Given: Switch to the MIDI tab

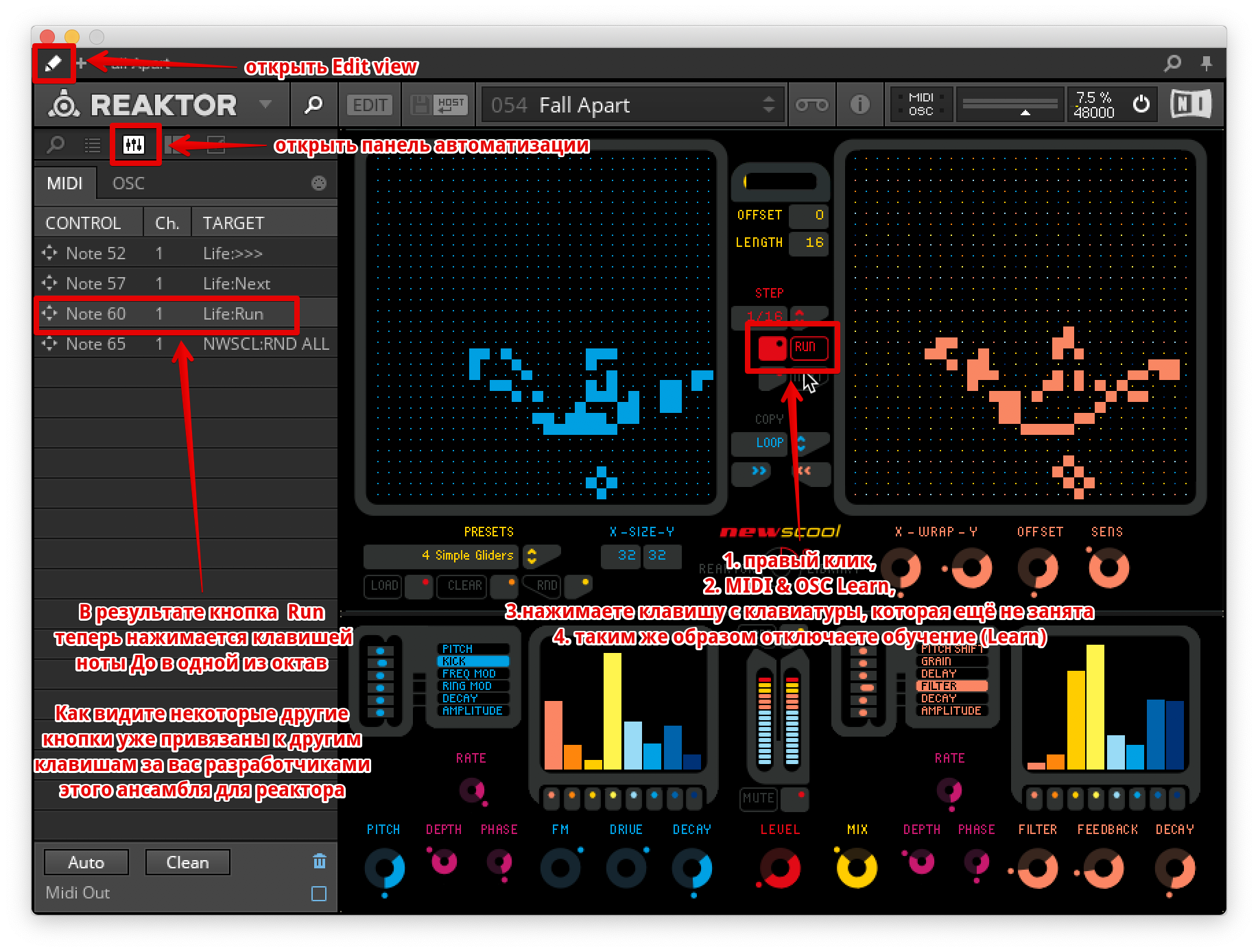Looking at the screenshot, I should 65,184.
